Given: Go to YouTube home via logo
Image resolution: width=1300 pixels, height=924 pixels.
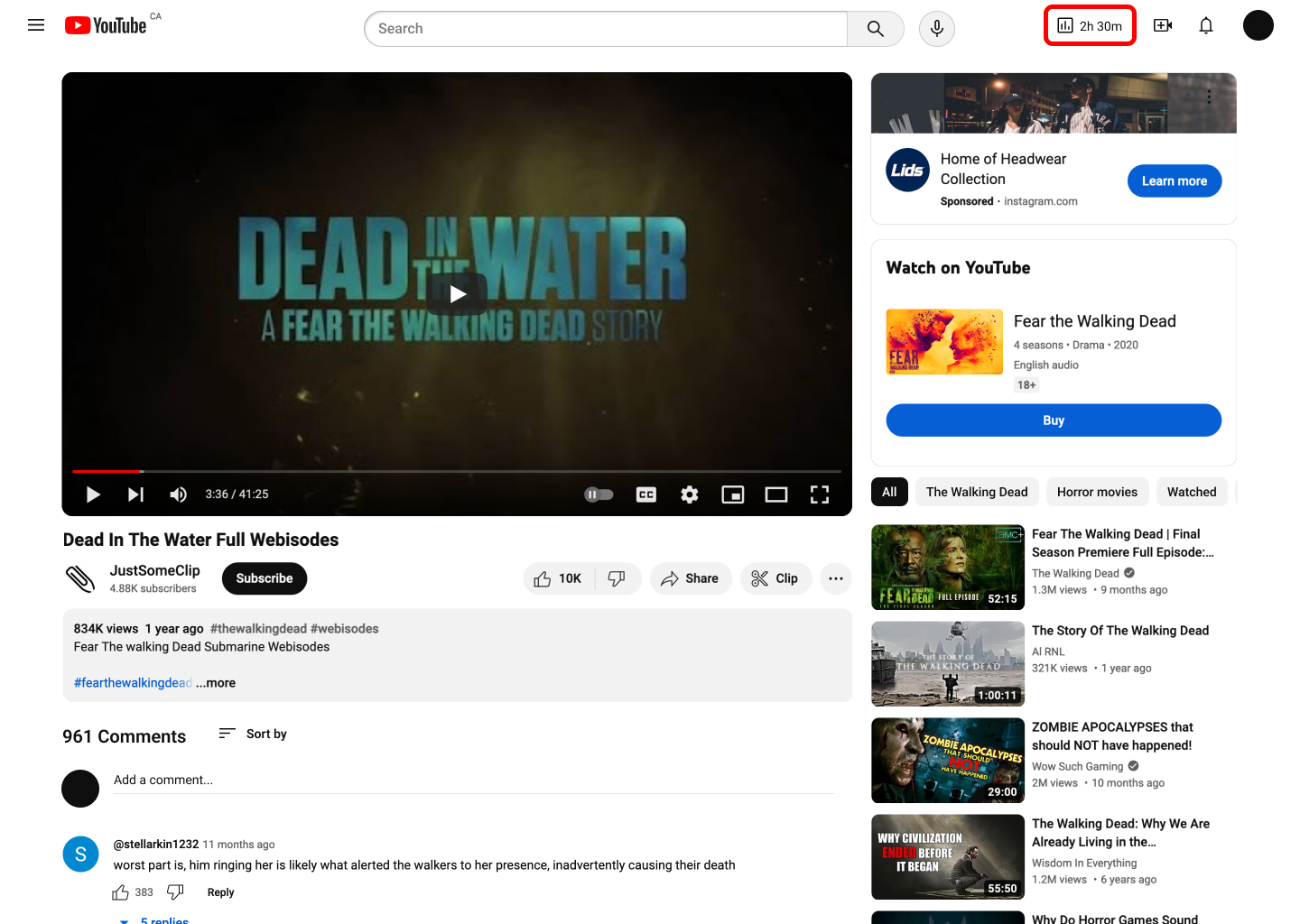Looking at the screenshot, I should [x=106, y=25].
